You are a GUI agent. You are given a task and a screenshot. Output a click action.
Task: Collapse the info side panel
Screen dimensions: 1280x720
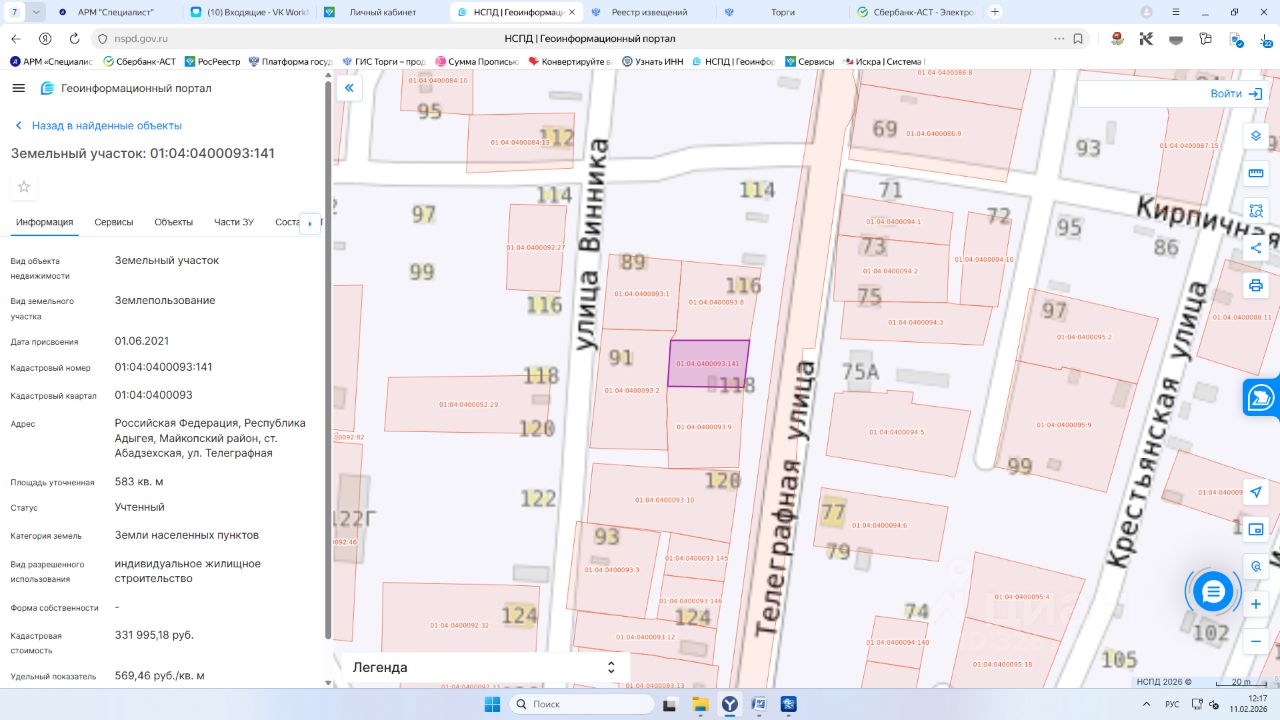point(349,88)
